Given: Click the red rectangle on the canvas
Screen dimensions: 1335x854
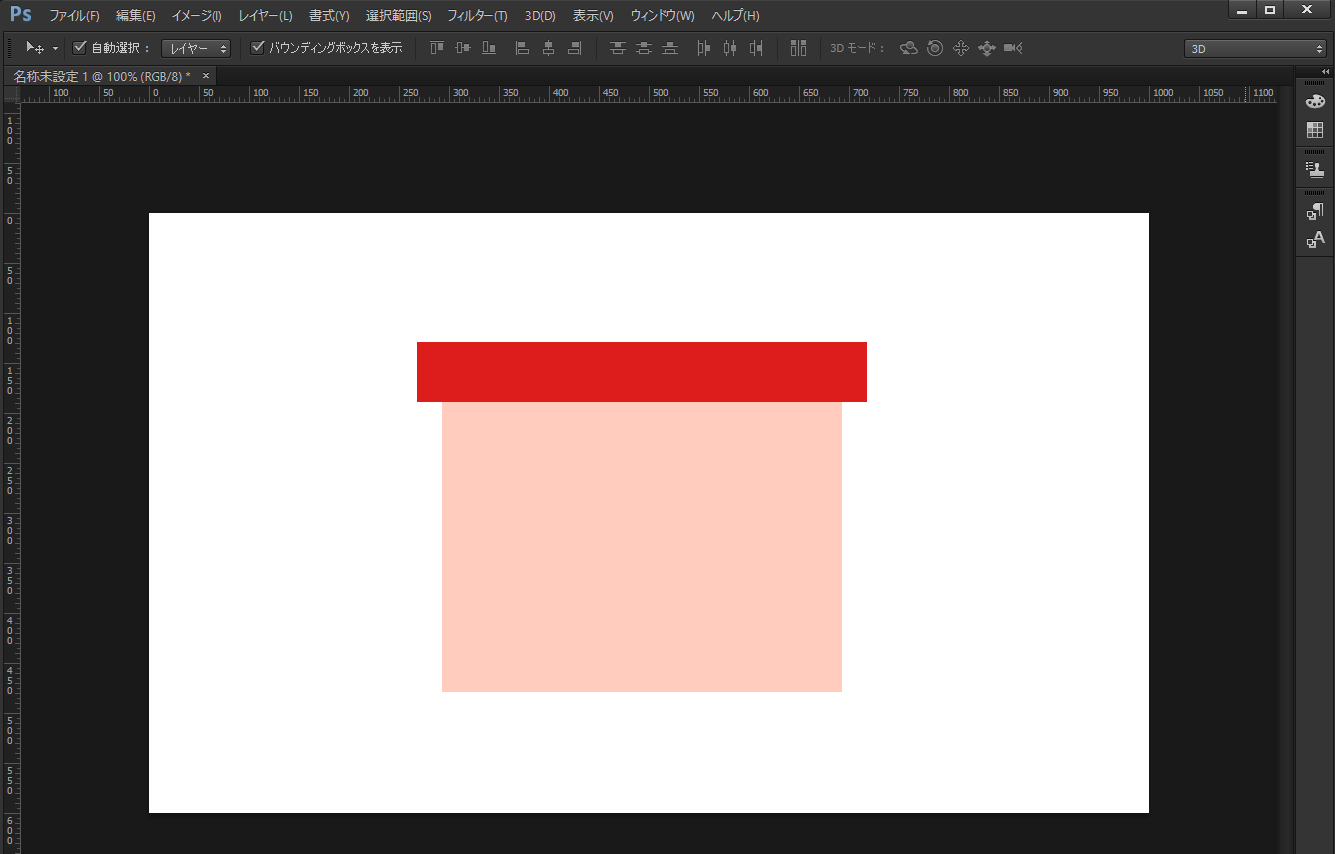Looking at the screenshot, I should 641,372.
